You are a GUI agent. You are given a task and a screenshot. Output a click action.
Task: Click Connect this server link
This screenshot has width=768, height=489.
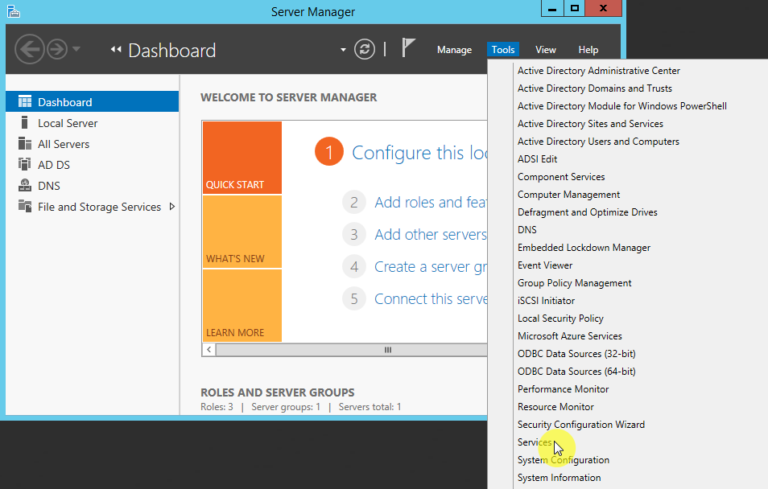[x=431, y=298]
